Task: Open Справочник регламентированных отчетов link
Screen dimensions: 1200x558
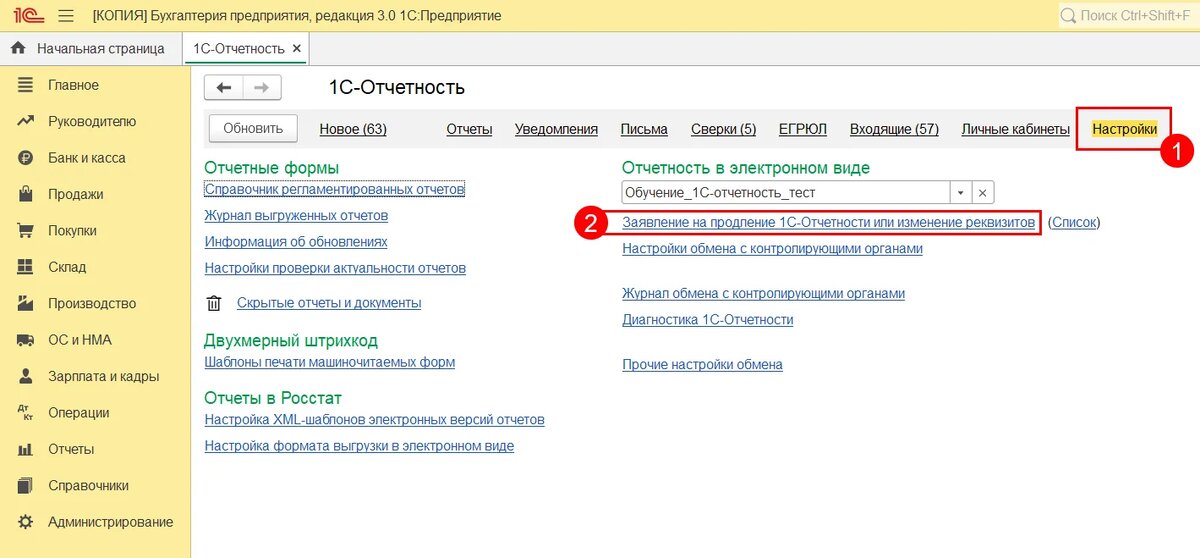Action: tap(335, 189)
